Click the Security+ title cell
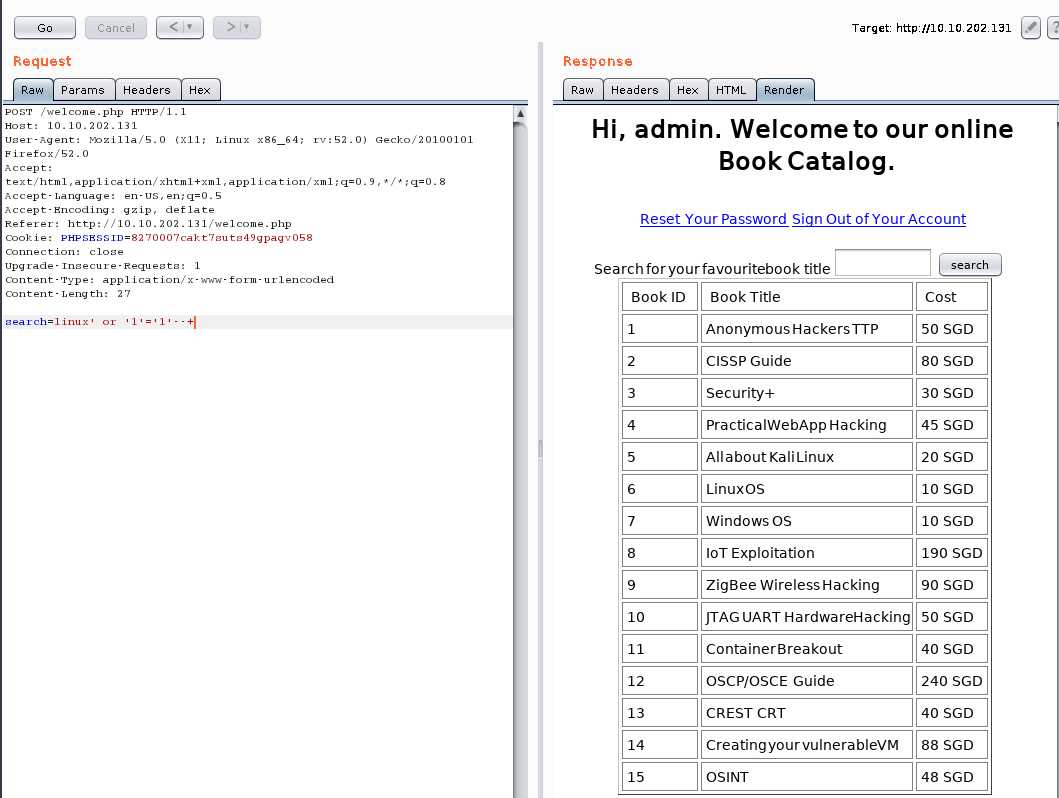The image size is (1059, 798). tap(806, 393)
